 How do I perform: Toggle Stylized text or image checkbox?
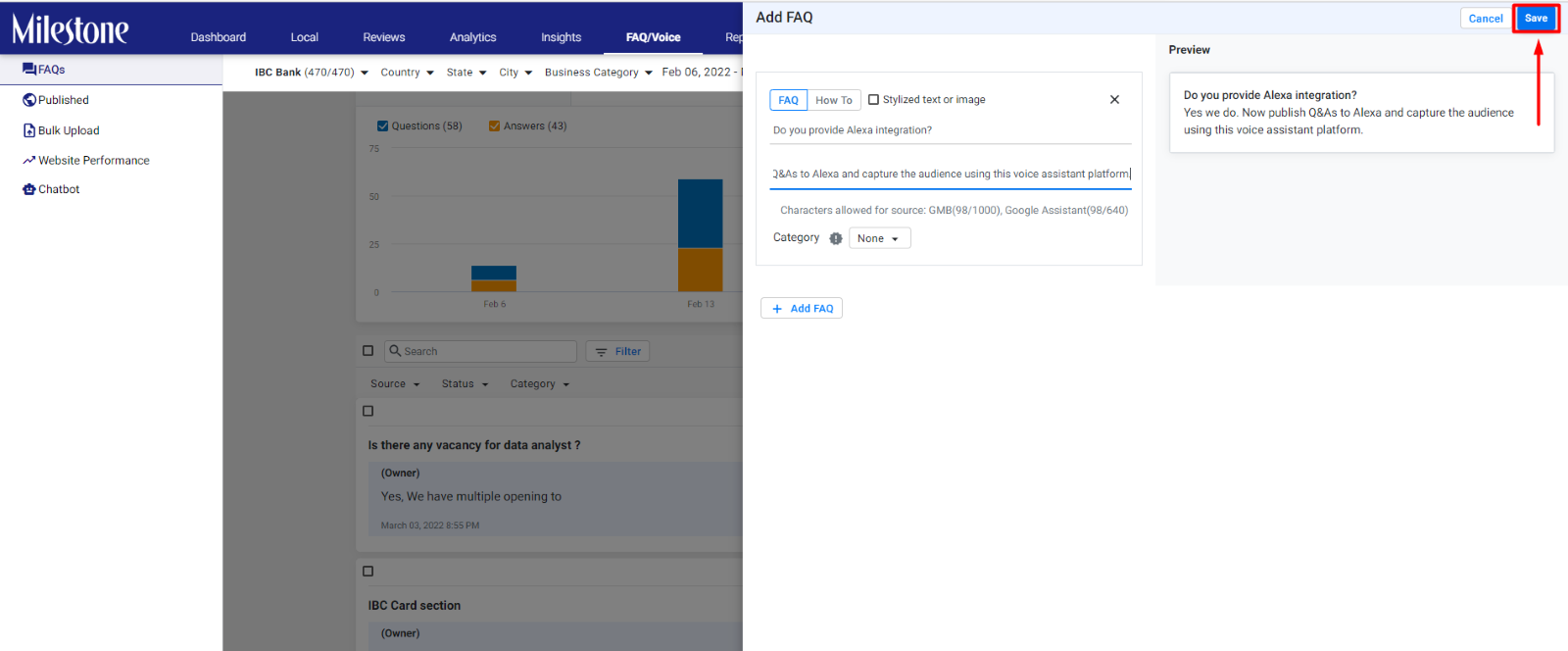(874, 100)
